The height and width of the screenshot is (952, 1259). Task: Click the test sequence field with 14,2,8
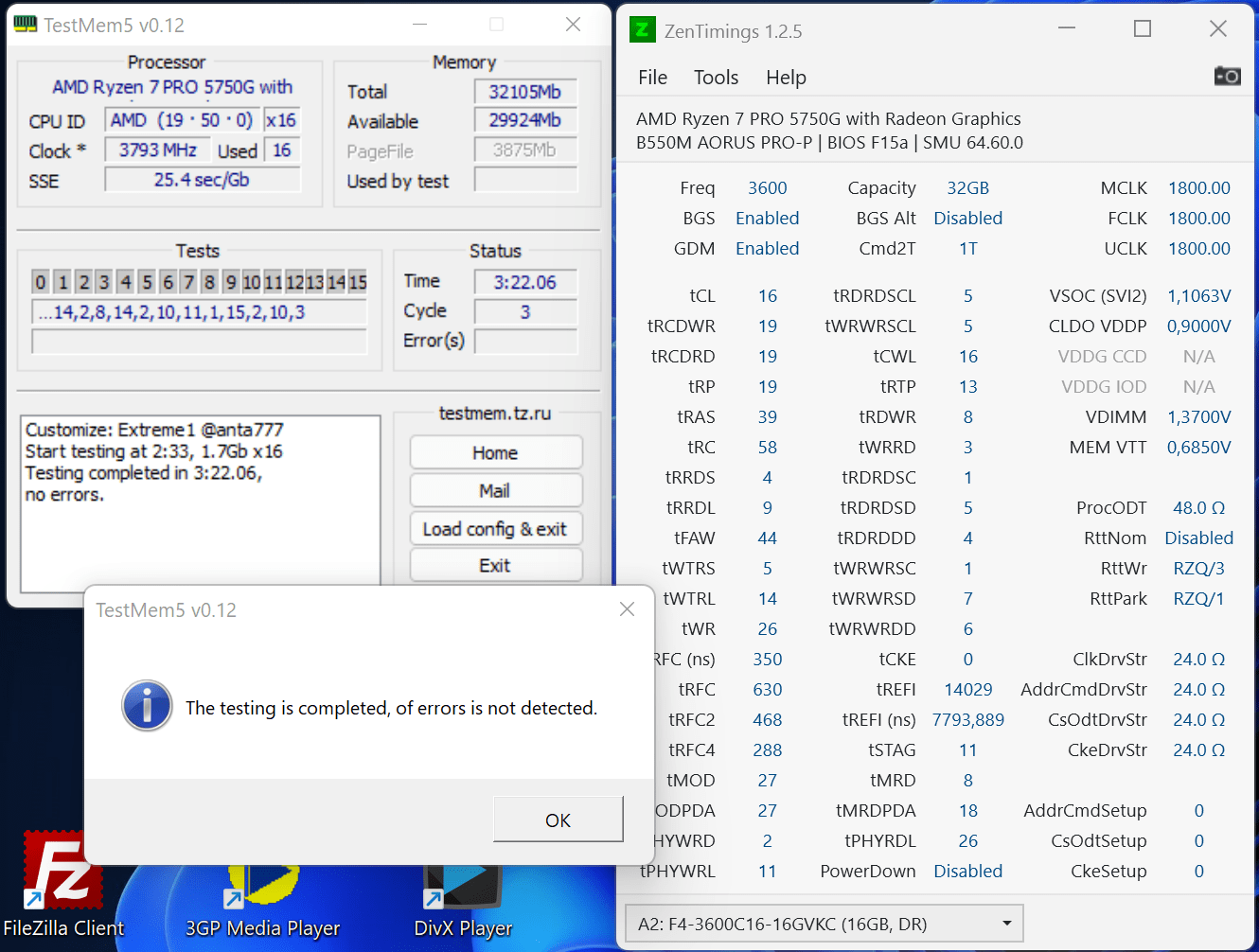point(199,312)
